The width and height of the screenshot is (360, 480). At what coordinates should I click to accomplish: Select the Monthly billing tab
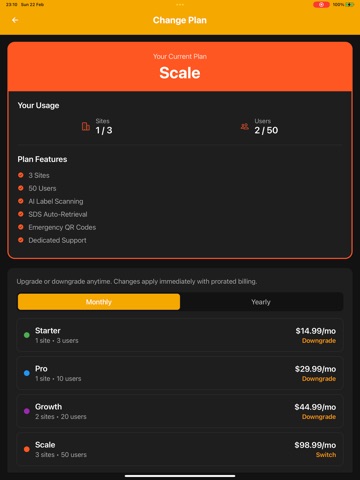pyautogui.click(x=99, y=302)
